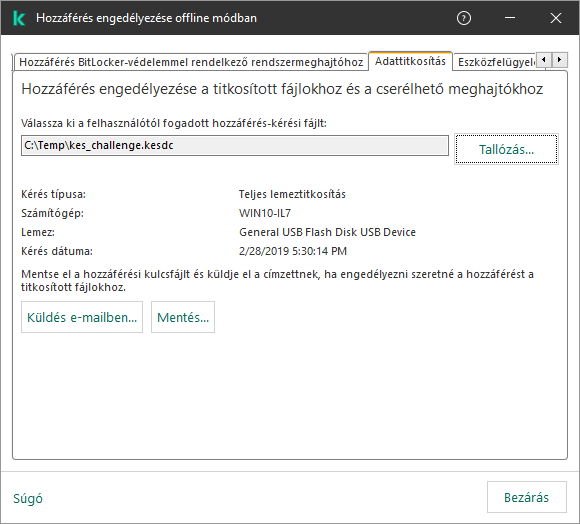The image size is (580, 524).
Task: Click the Bezárás button
Action: pos(526,497)
